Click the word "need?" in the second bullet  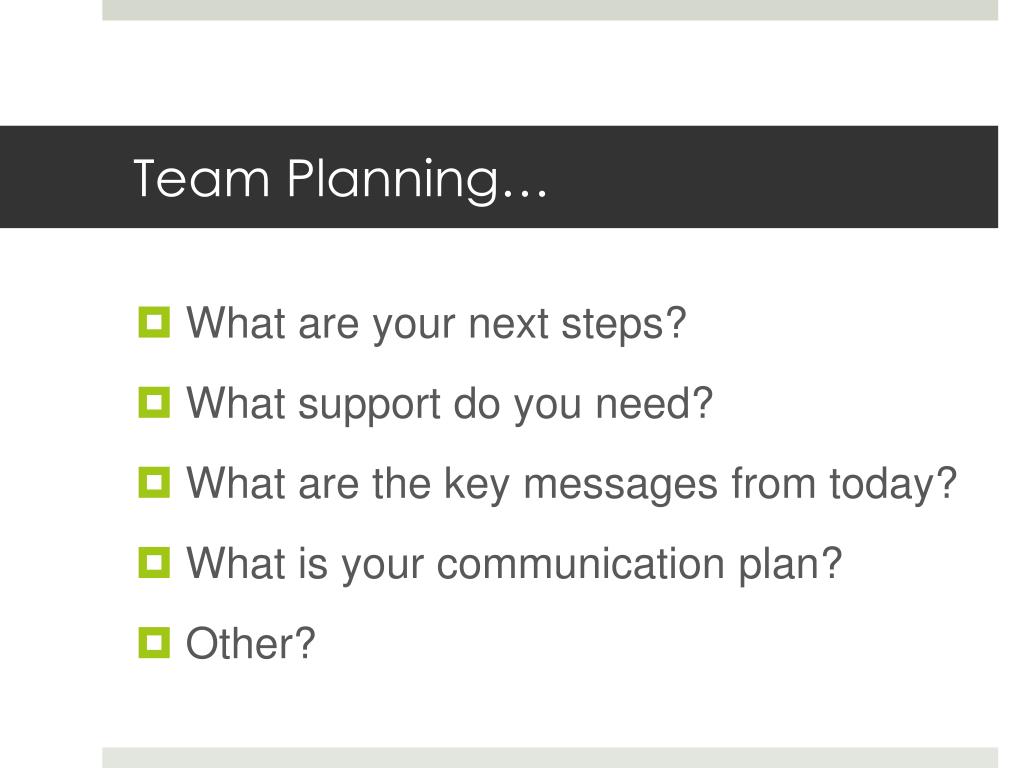(654, 403)
